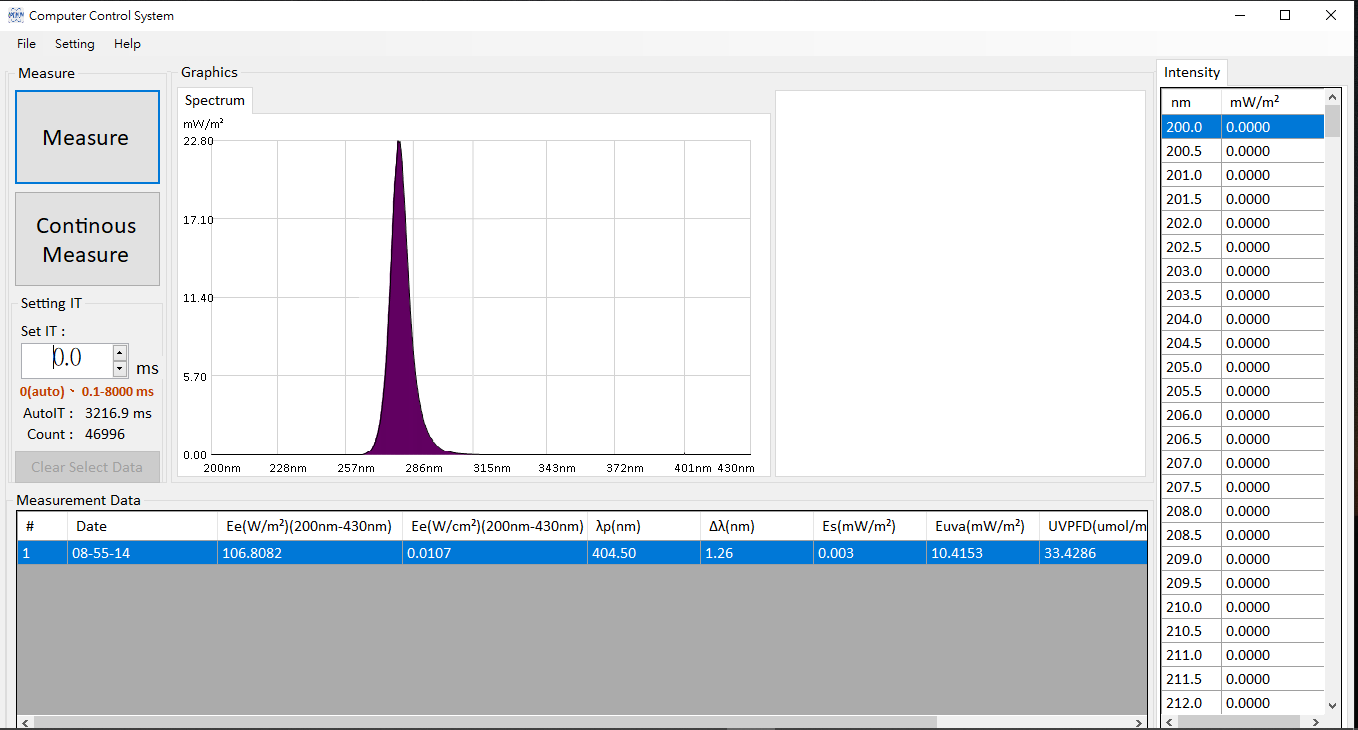Click the app icon in title bar

tap(15, 15)
